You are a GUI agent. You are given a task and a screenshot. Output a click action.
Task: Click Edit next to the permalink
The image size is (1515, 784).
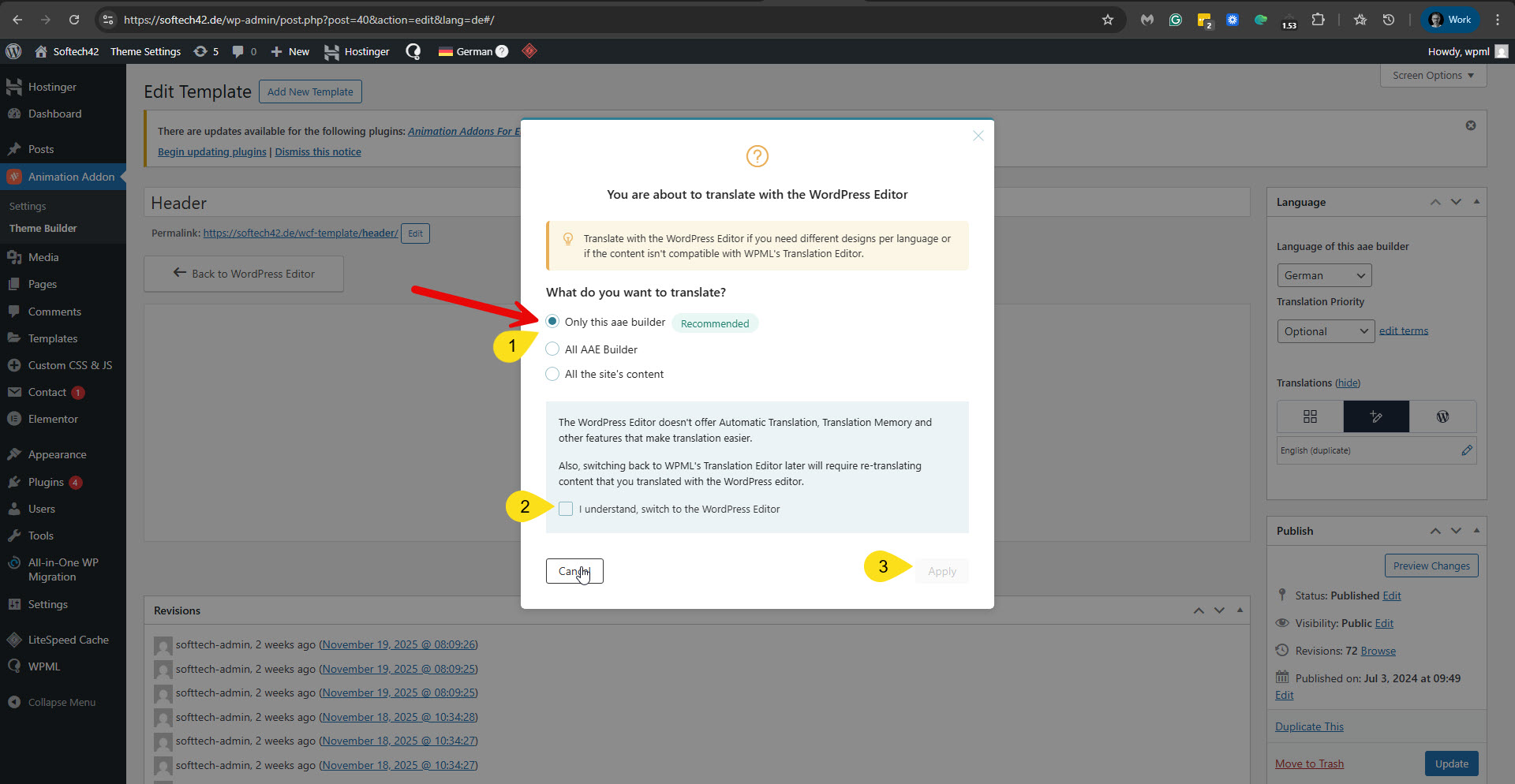415,233
